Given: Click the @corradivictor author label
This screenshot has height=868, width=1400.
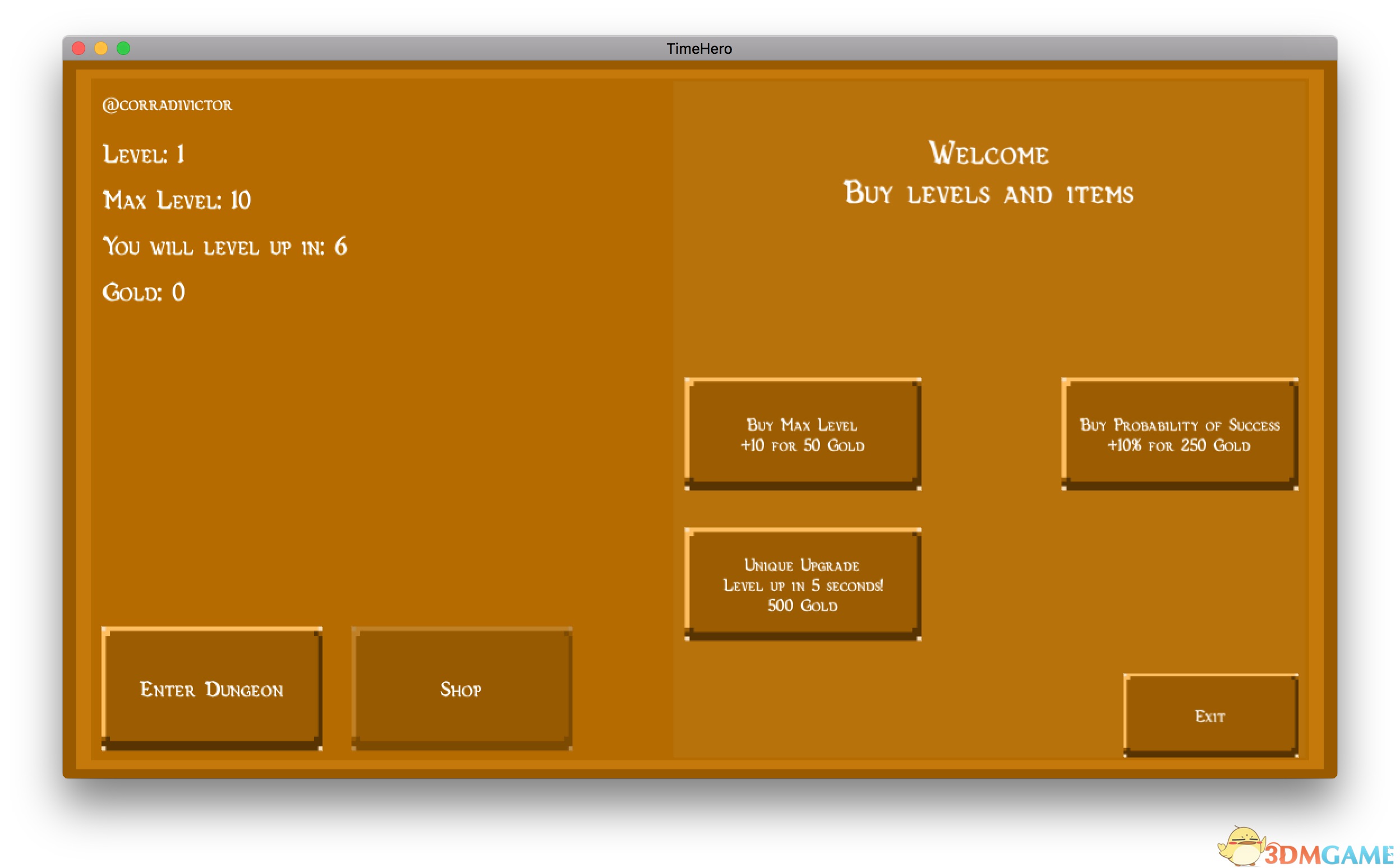Looking at the screenshot, I should click(167, 105).
